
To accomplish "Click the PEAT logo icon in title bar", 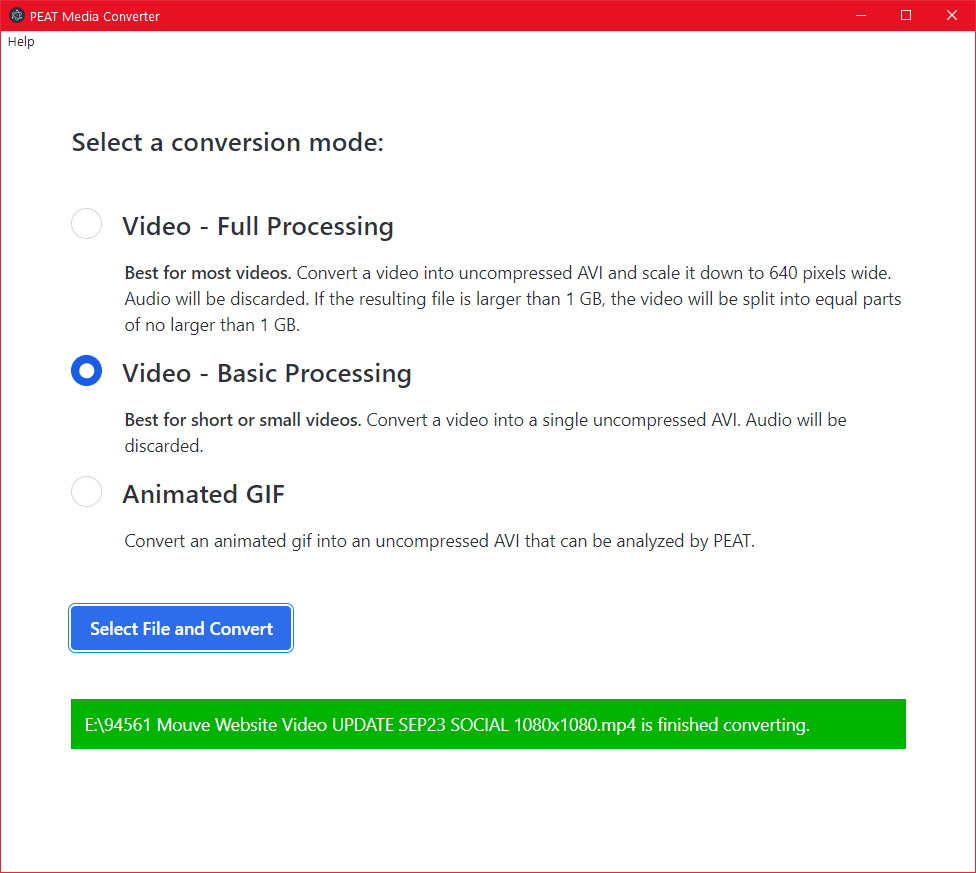I will click(x=16, y=15).
